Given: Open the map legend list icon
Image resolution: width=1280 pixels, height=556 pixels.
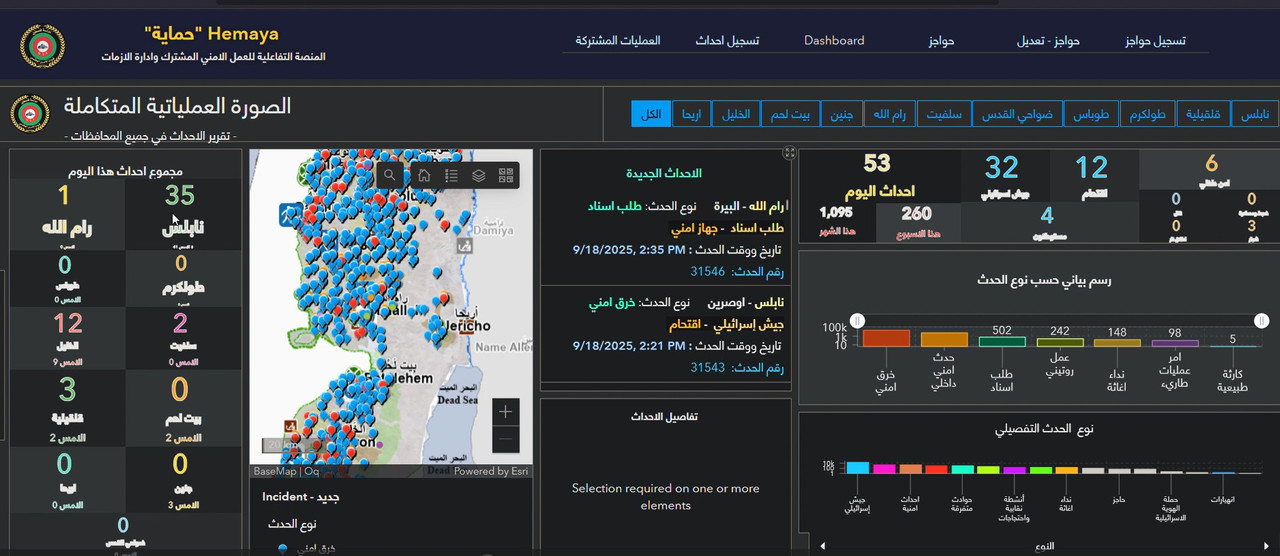Looking at the screenshot, I should click(x=451, y=176).
